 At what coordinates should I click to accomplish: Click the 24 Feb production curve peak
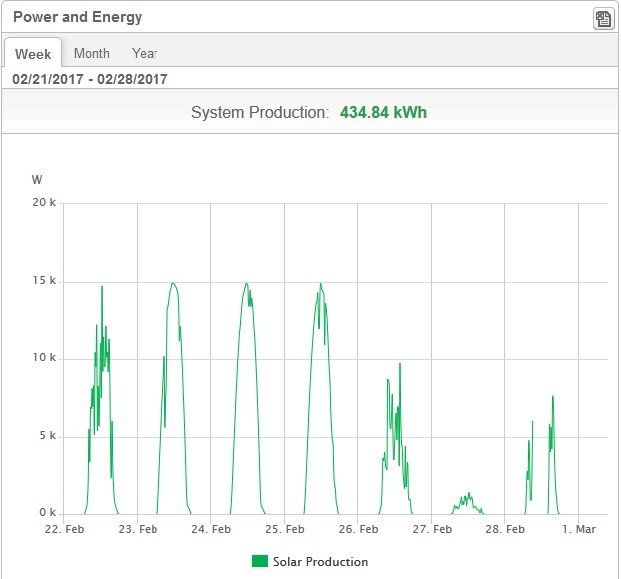246,284
